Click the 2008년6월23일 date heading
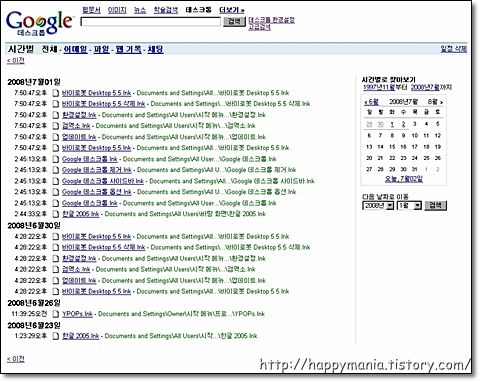 tap(34, 325)
